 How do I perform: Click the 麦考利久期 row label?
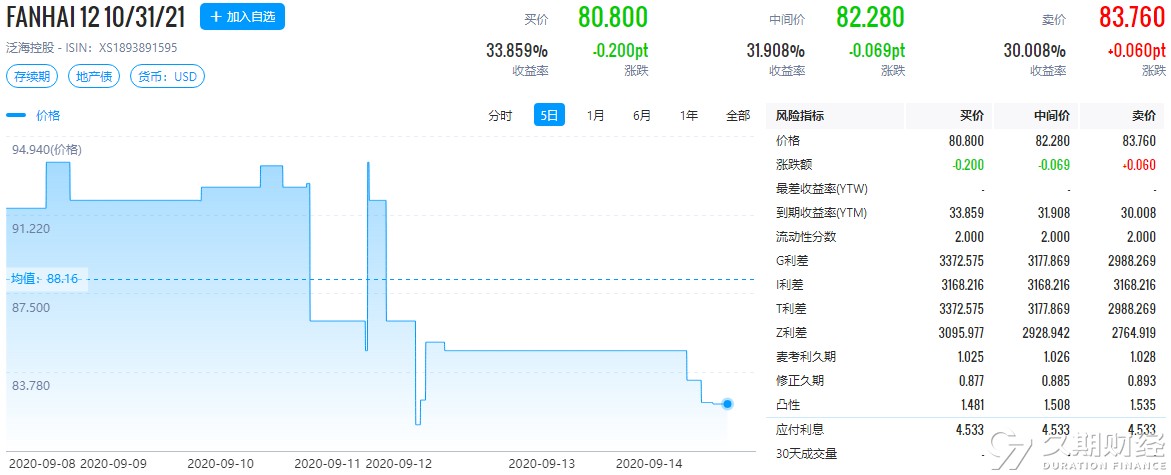807,357
